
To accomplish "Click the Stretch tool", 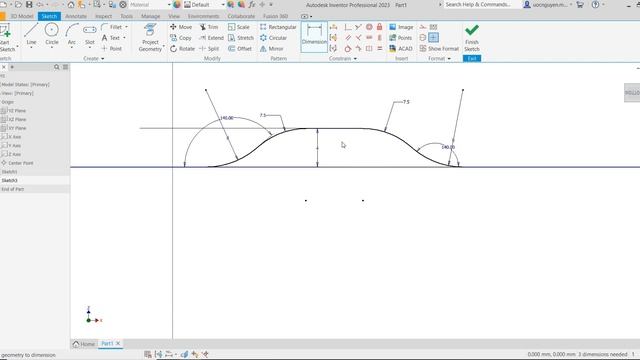I will [241, 38].
